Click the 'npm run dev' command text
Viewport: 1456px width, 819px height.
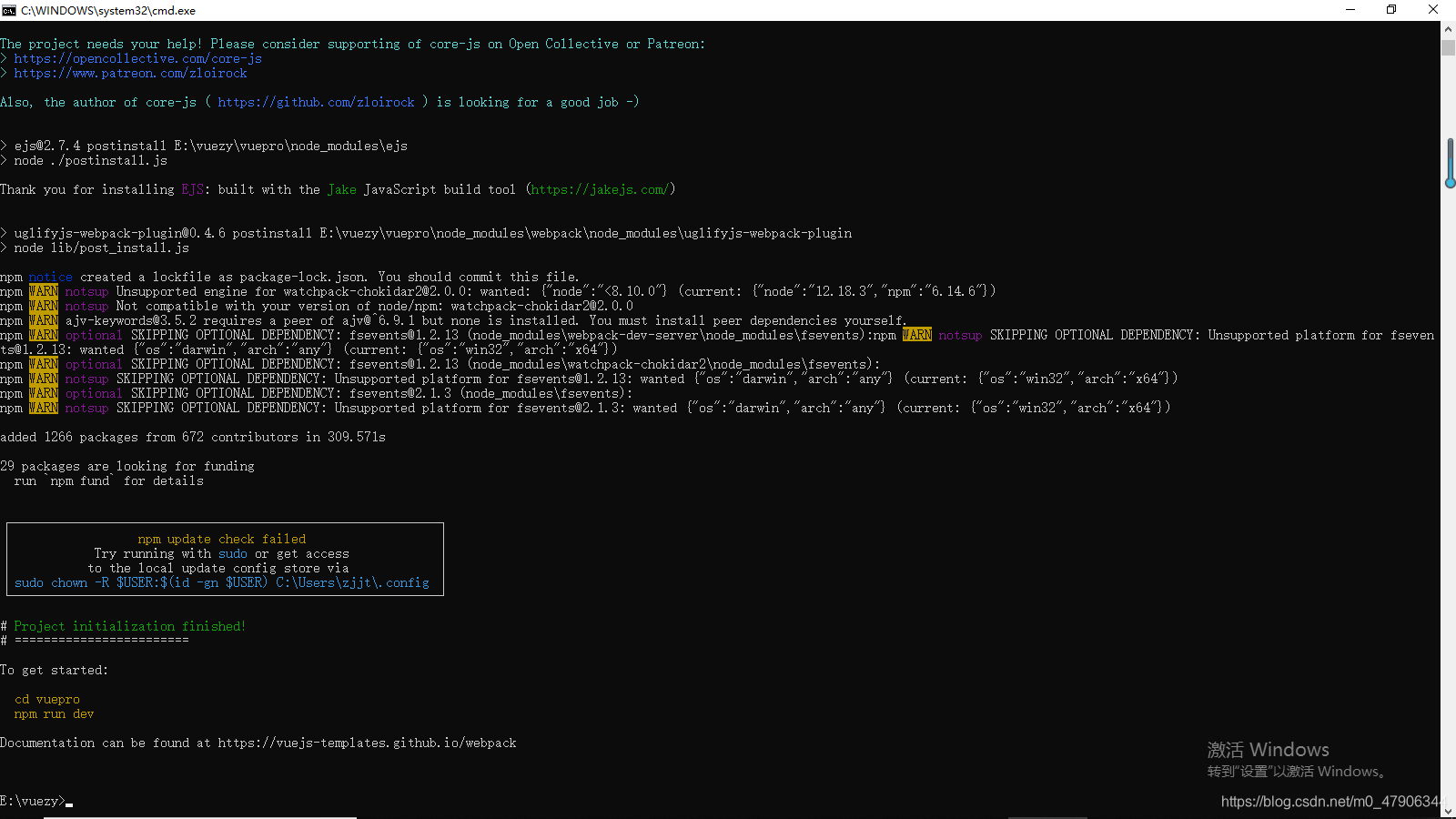coord(55,713)
